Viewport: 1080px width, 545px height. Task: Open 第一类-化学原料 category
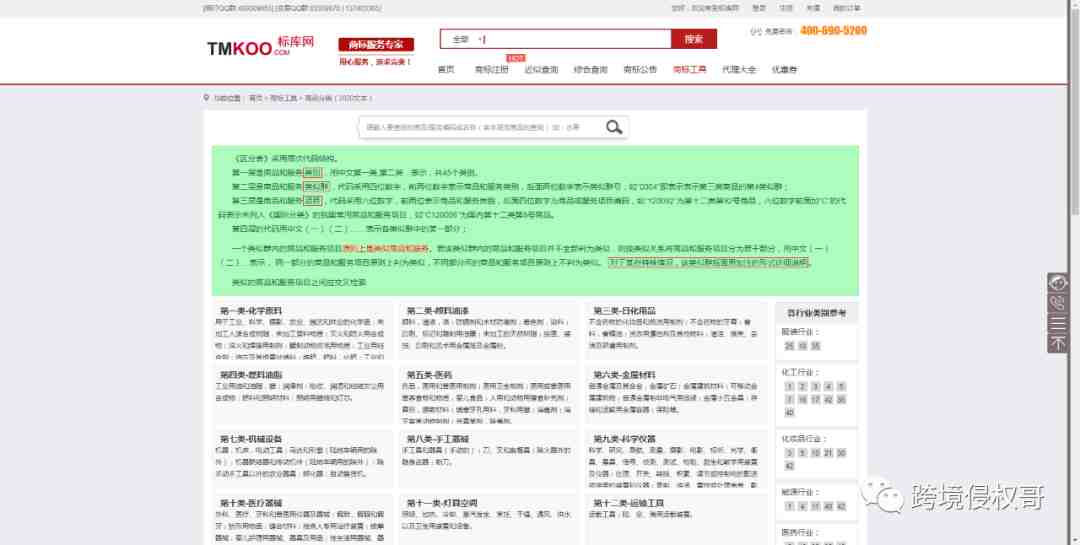point(251,311)
